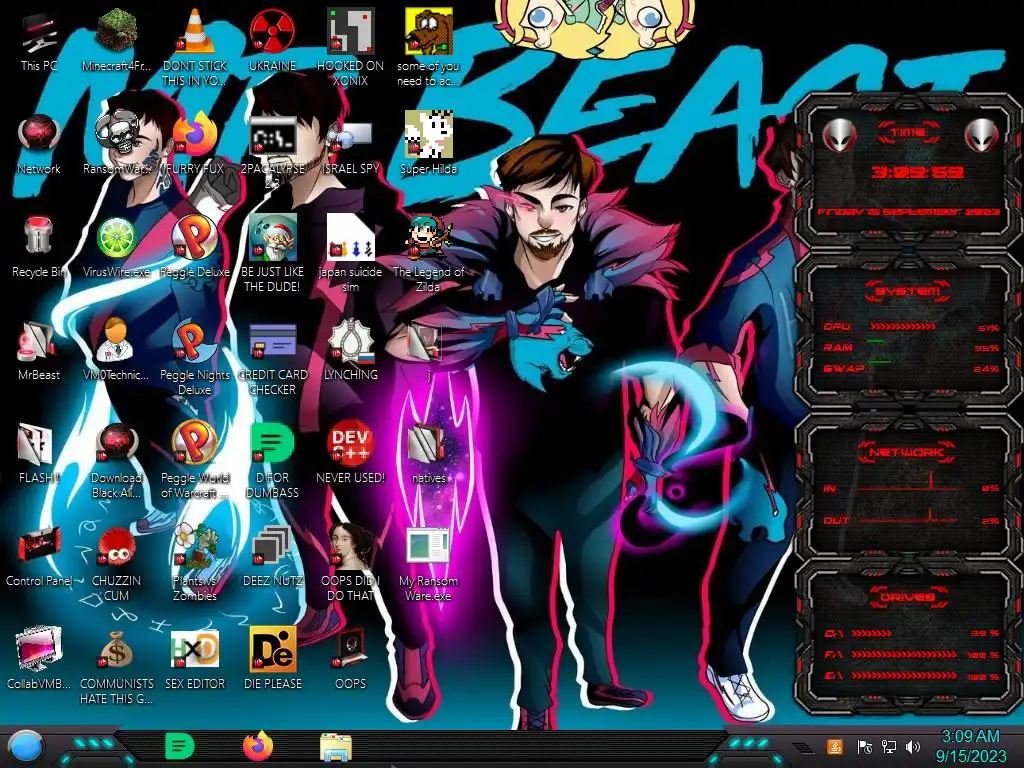Open the natives folder

pos(428,455)
